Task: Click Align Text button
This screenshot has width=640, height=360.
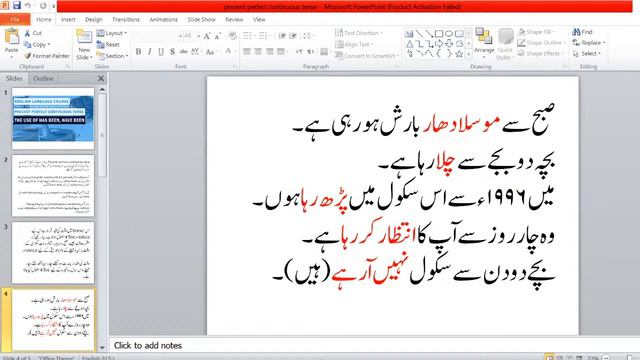Action: pos(354,44)
